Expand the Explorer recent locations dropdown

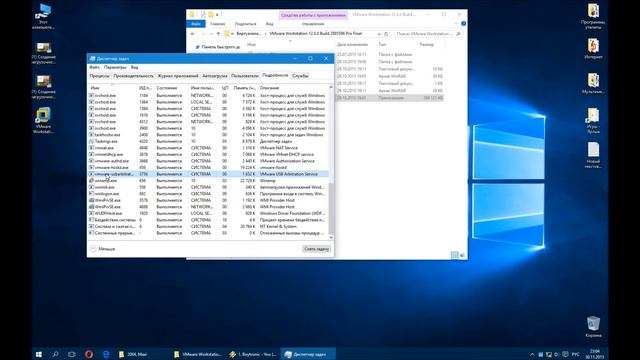coord(211,34)
